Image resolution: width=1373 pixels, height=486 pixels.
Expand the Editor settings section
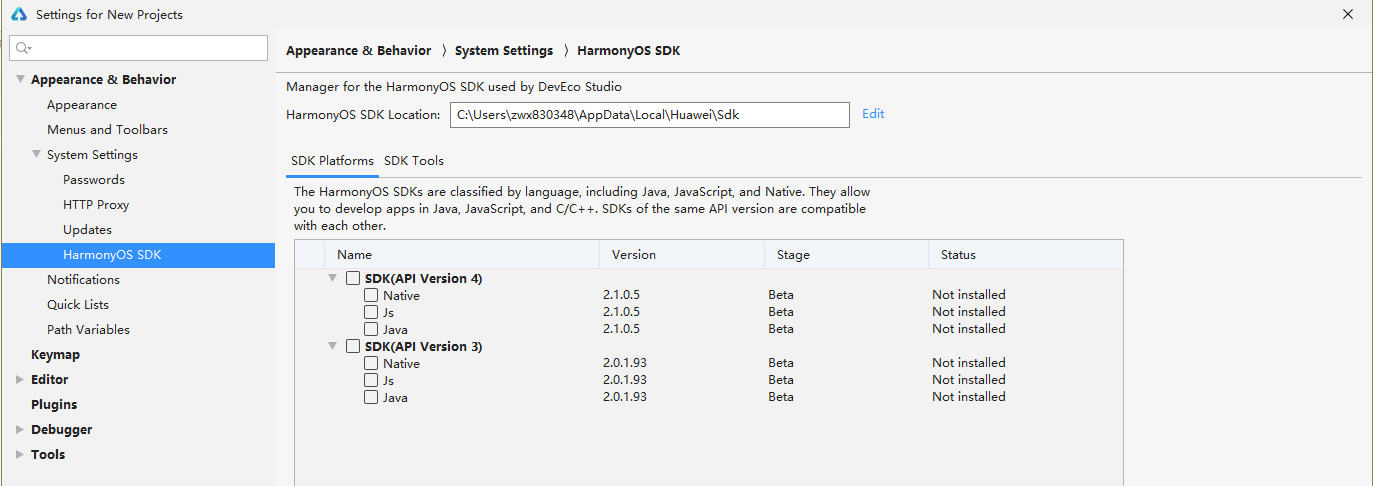pos(20,380)
